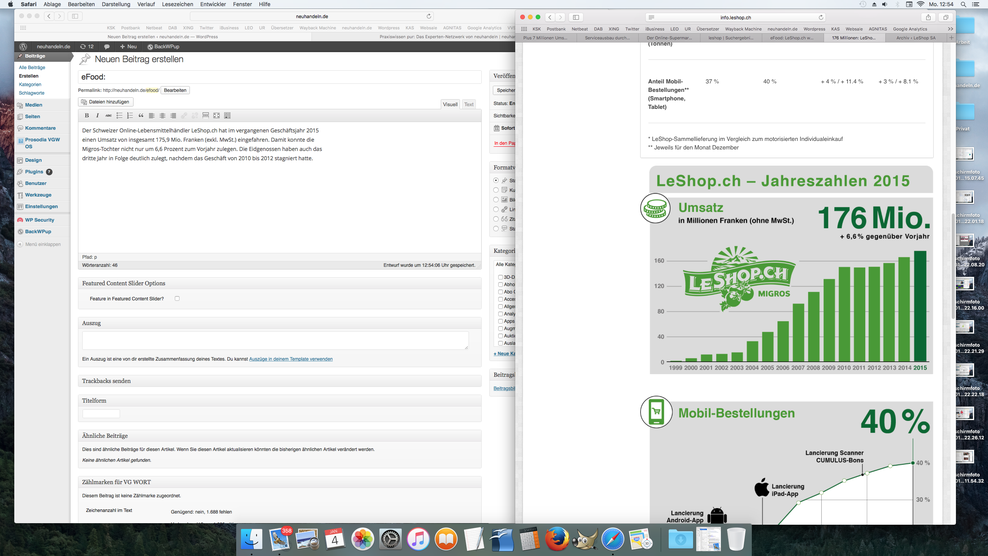Tick the 3D-D category checkbox
This screenshot has height=556, width=988.
[x=501, y=277]
